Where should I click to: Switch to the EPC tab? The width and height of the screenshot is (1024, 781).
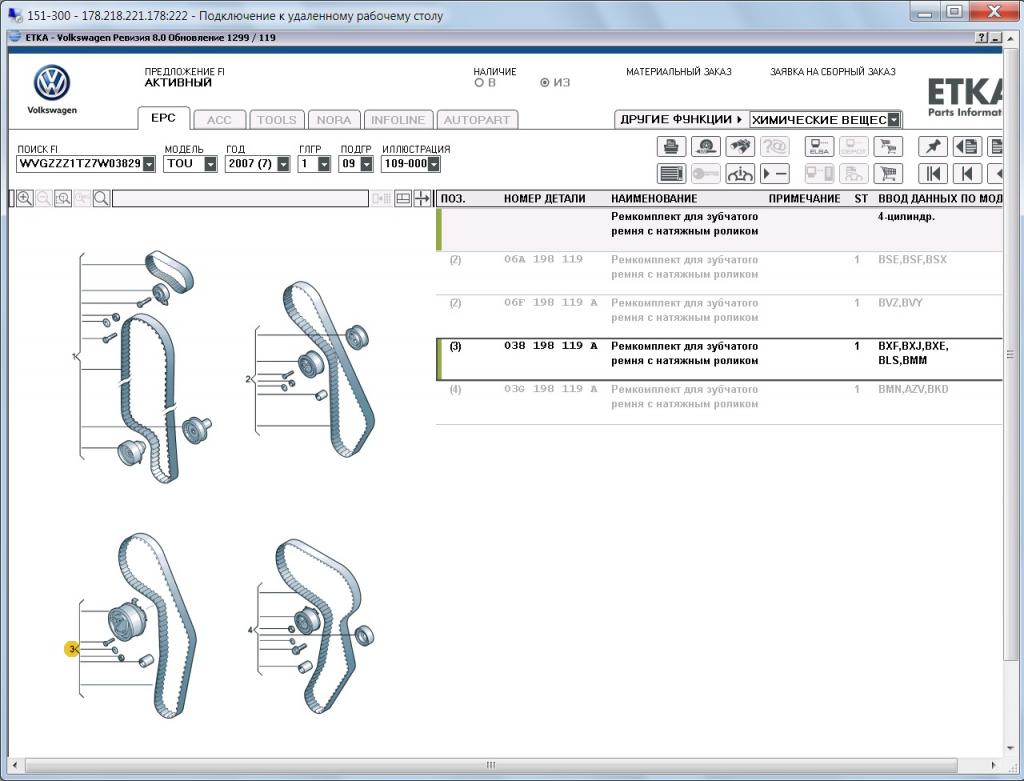pyautogui.click(x=163, y=118)
